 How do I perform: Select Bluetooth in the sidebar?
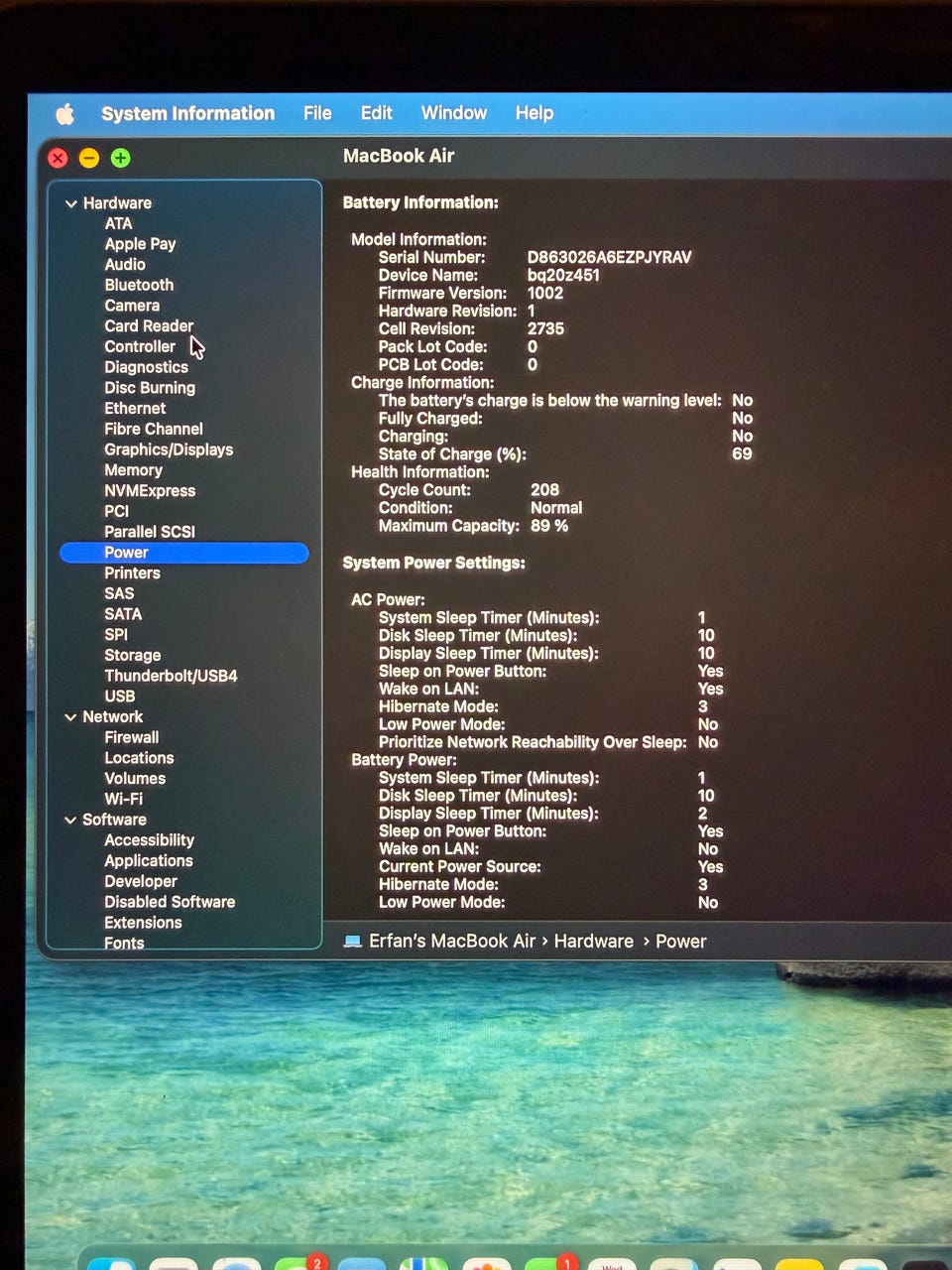pyautogui.click(x=139, y=286)
